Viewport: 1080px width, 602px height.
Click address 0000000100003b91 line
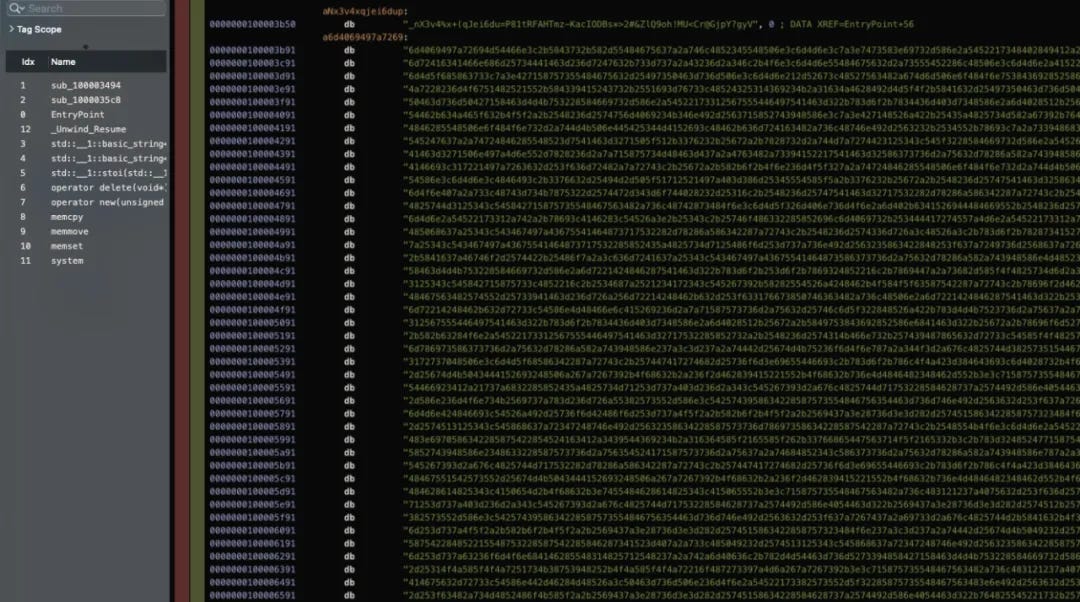coord(252,50)
